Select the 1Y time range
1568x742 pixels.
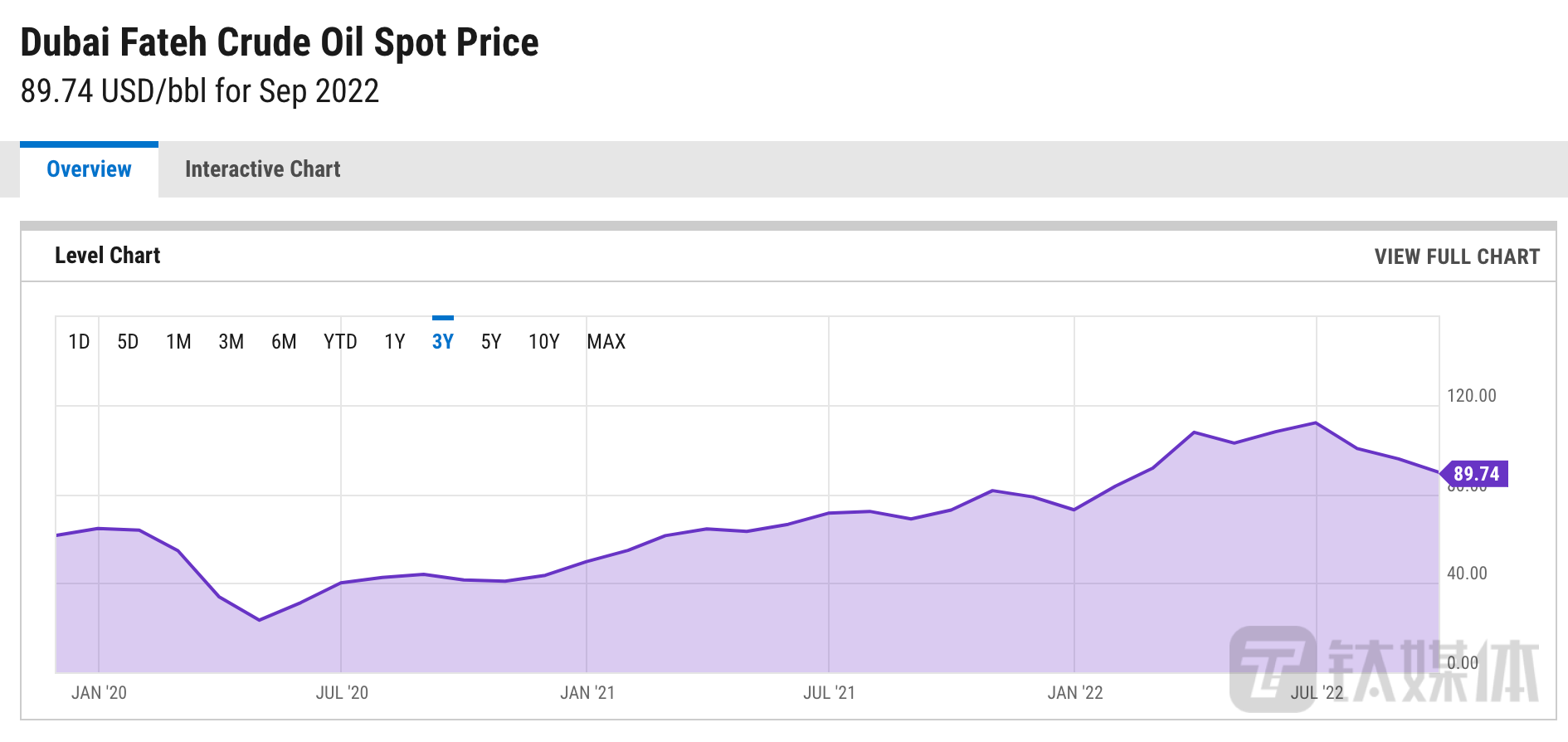[395, 342]
